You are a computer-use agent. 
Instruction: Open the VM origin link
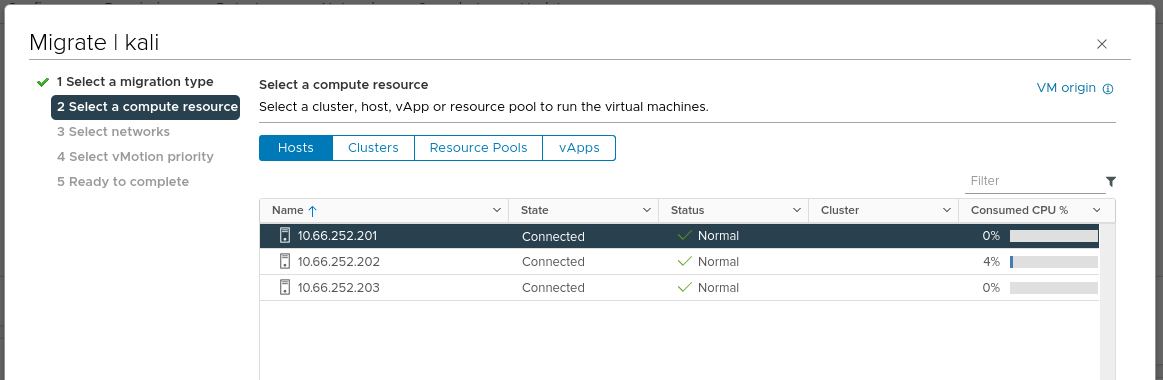pyautogui.click(x=1066, y=88)
